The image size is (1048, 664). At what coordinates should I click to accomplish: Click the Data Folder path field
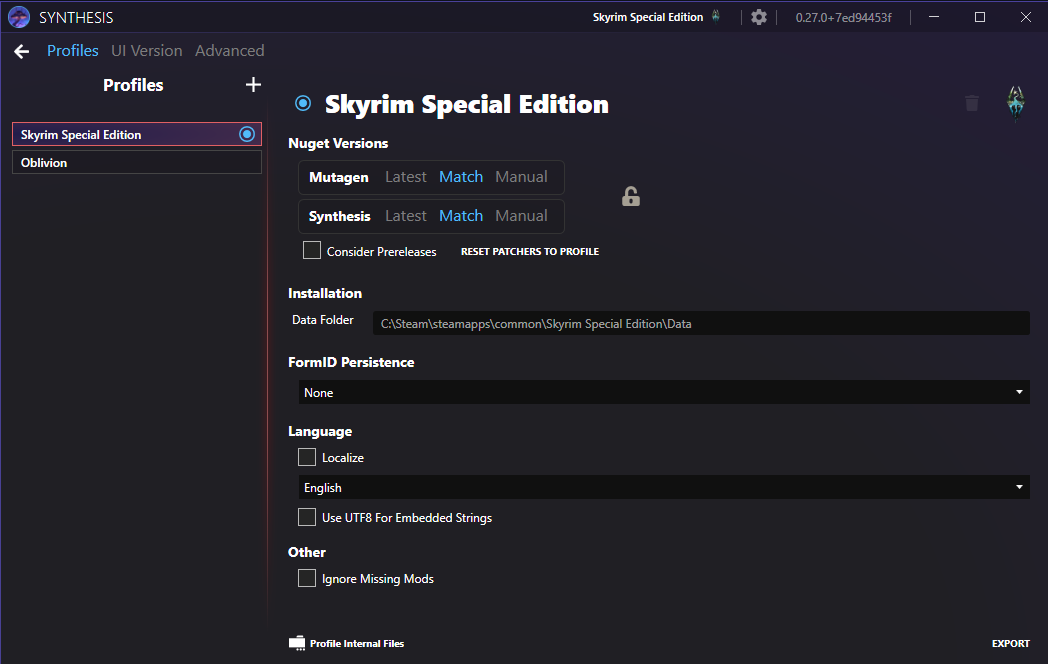[701, 324]
